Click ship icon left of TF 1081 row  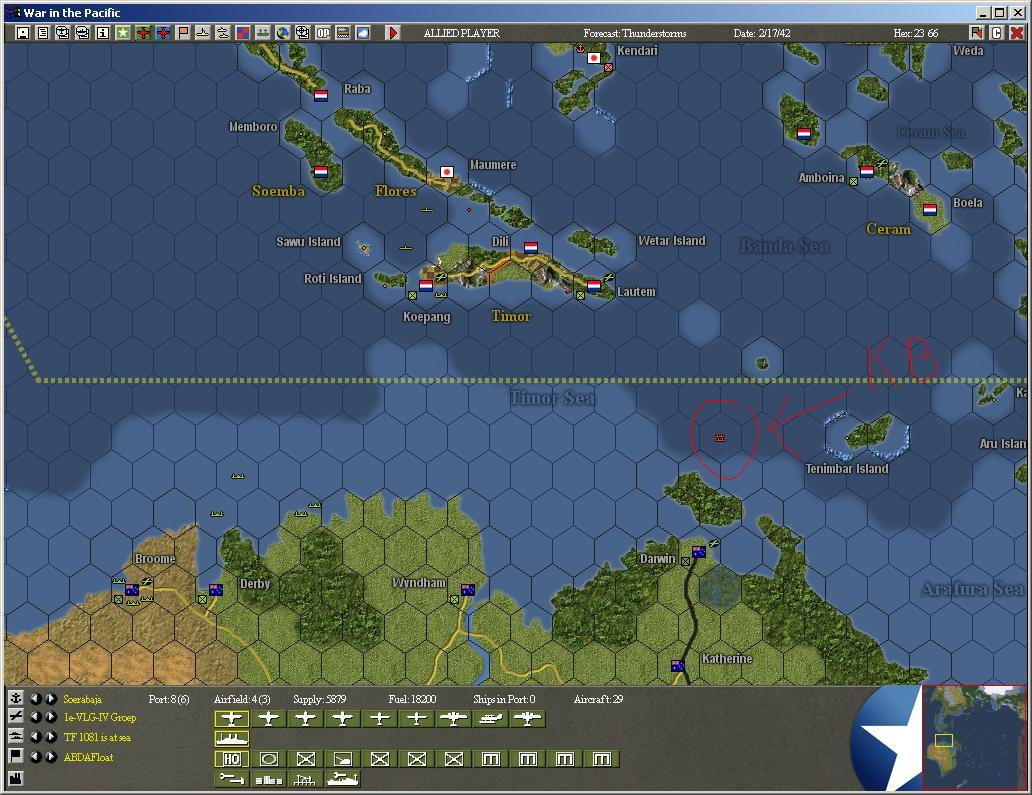[x=16, y=736]
